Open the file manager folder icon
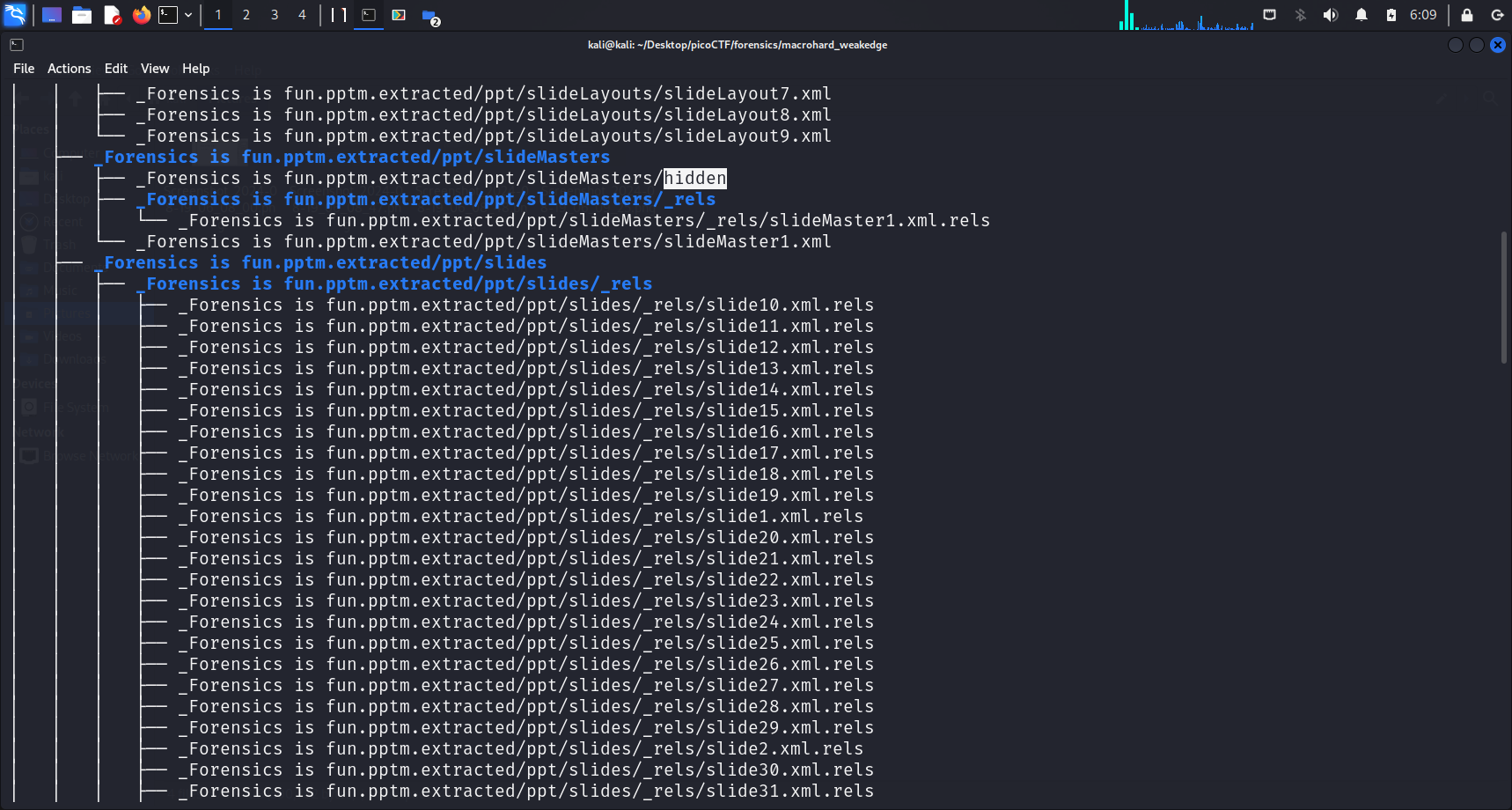1512x810 pixels. coord(82,15)
